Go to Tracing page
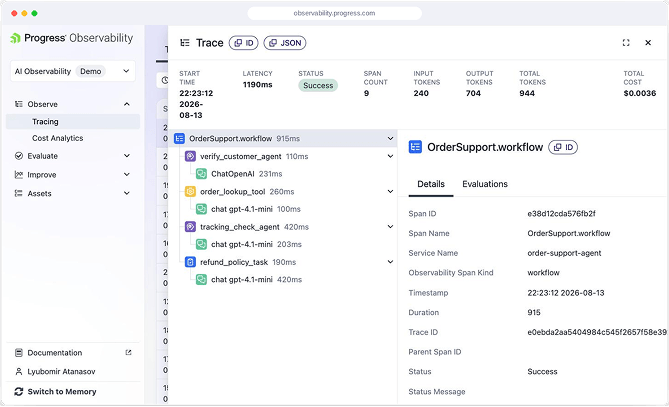The image size is (669, 407). tap(73, 122)
